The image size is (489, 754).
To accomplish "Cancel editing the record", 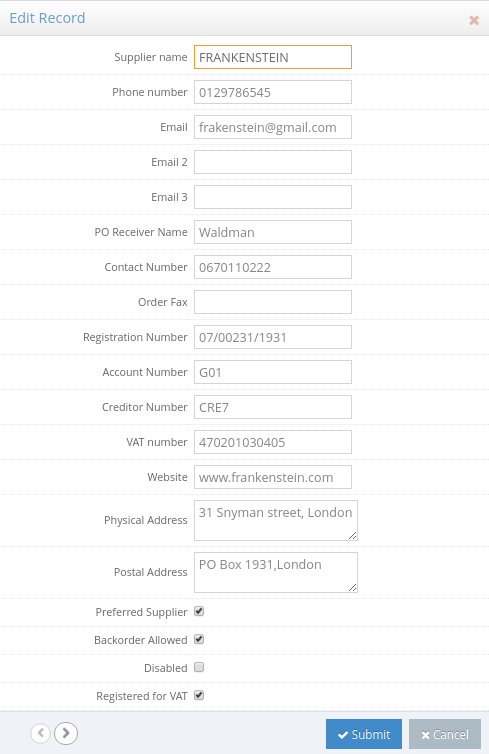I will click(445, 734).
